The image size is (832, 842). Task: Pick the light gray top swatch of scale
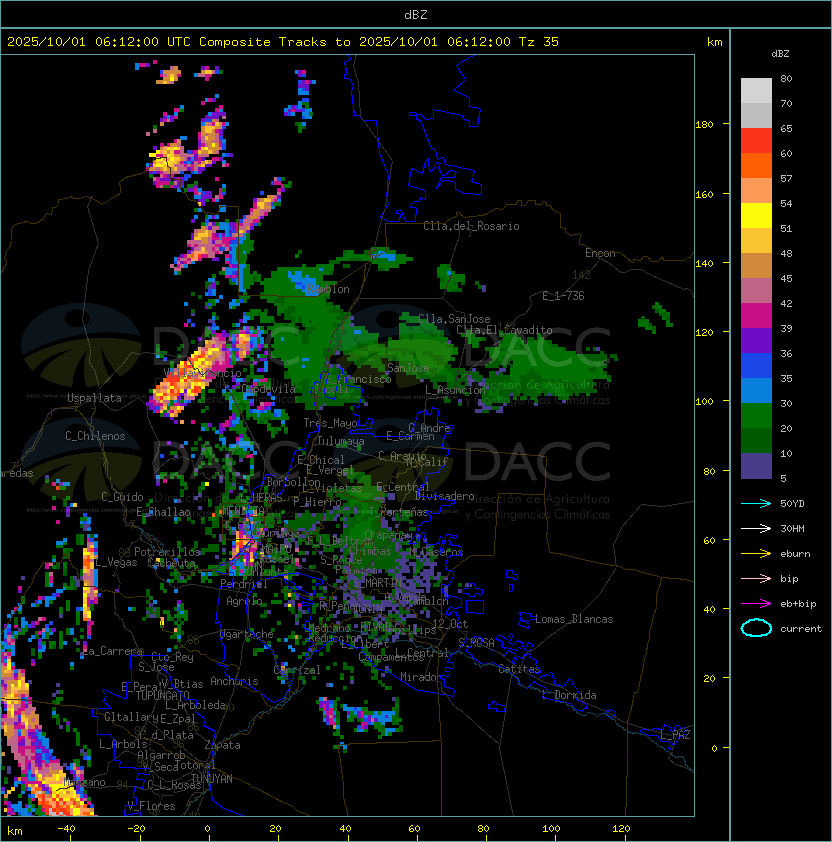pyautogui.click(x=756, y=91)
